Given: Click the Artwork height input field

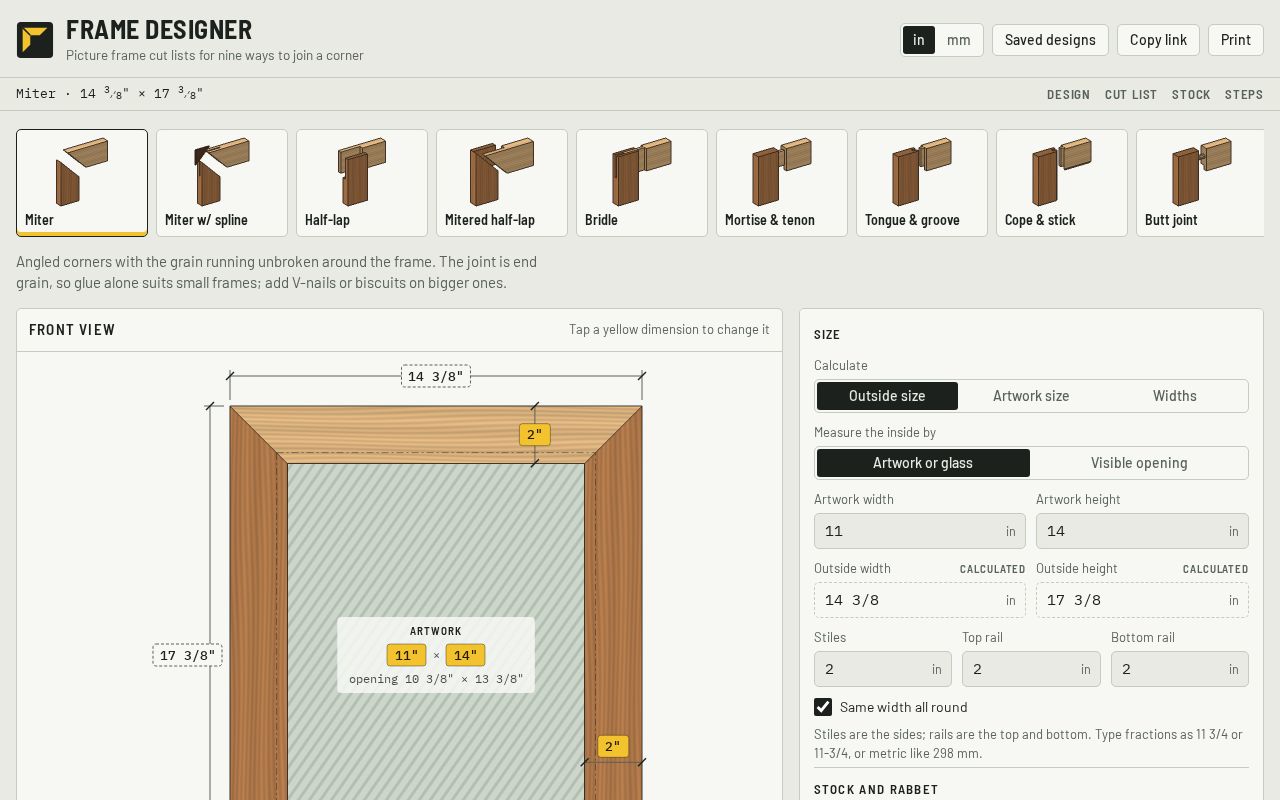Looking at the screenshot, I should [x=1142, y=531].
